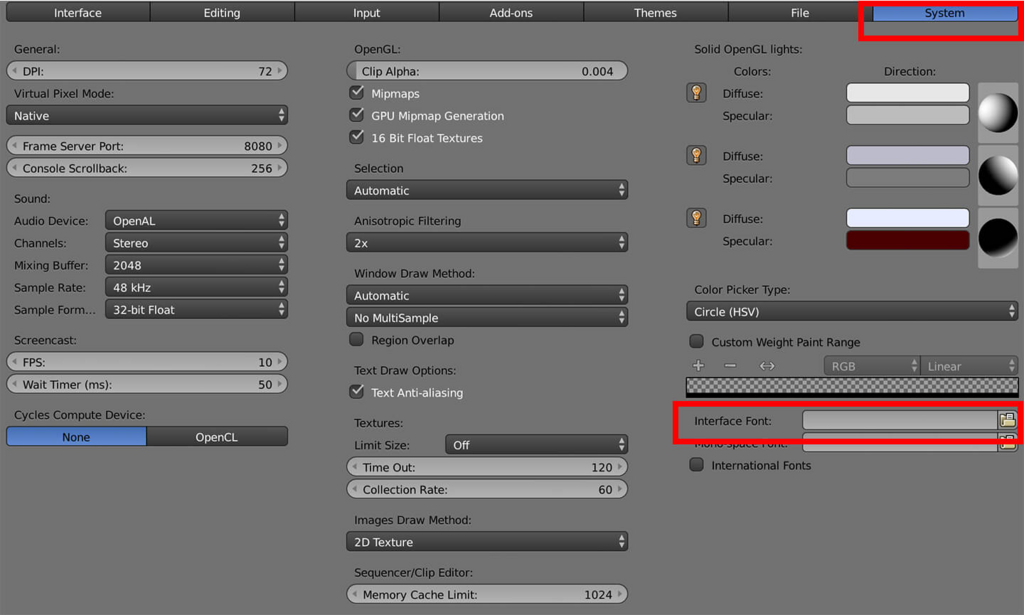Open Mixing Buffer 2048 dropdown

pyautogui.click(x=197, y=265)
